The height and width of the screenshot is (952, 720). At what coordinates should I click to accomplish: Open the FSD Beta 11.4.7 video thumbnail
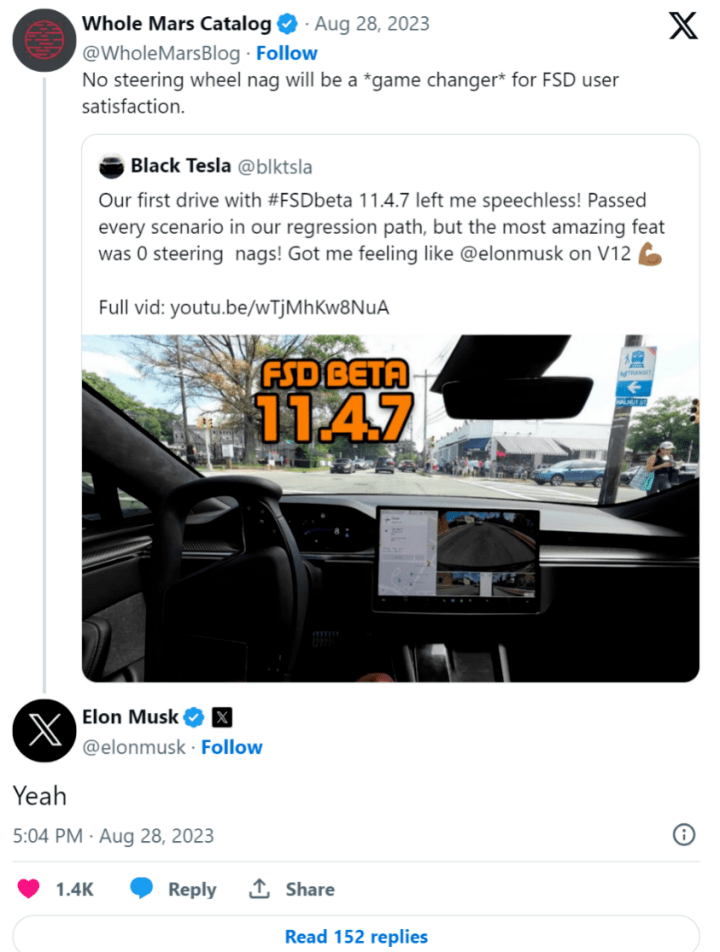coord(390,508)
